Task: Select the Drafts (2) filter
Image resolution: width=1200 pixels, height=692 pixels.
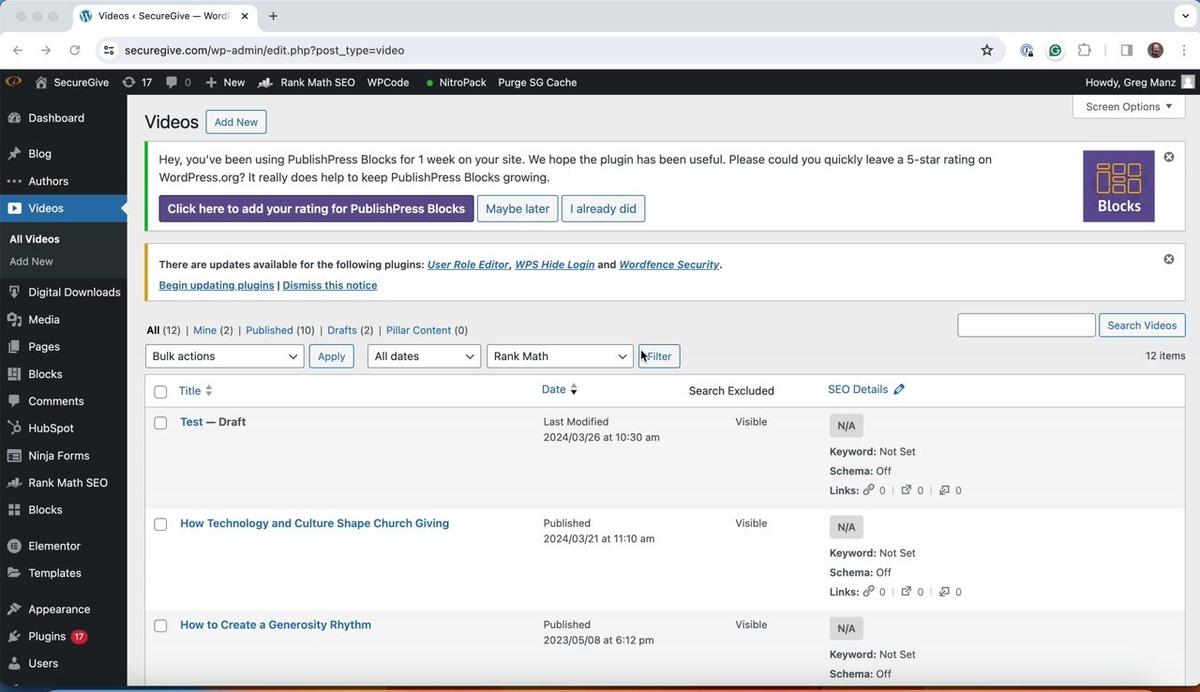Action: [344, 330]
